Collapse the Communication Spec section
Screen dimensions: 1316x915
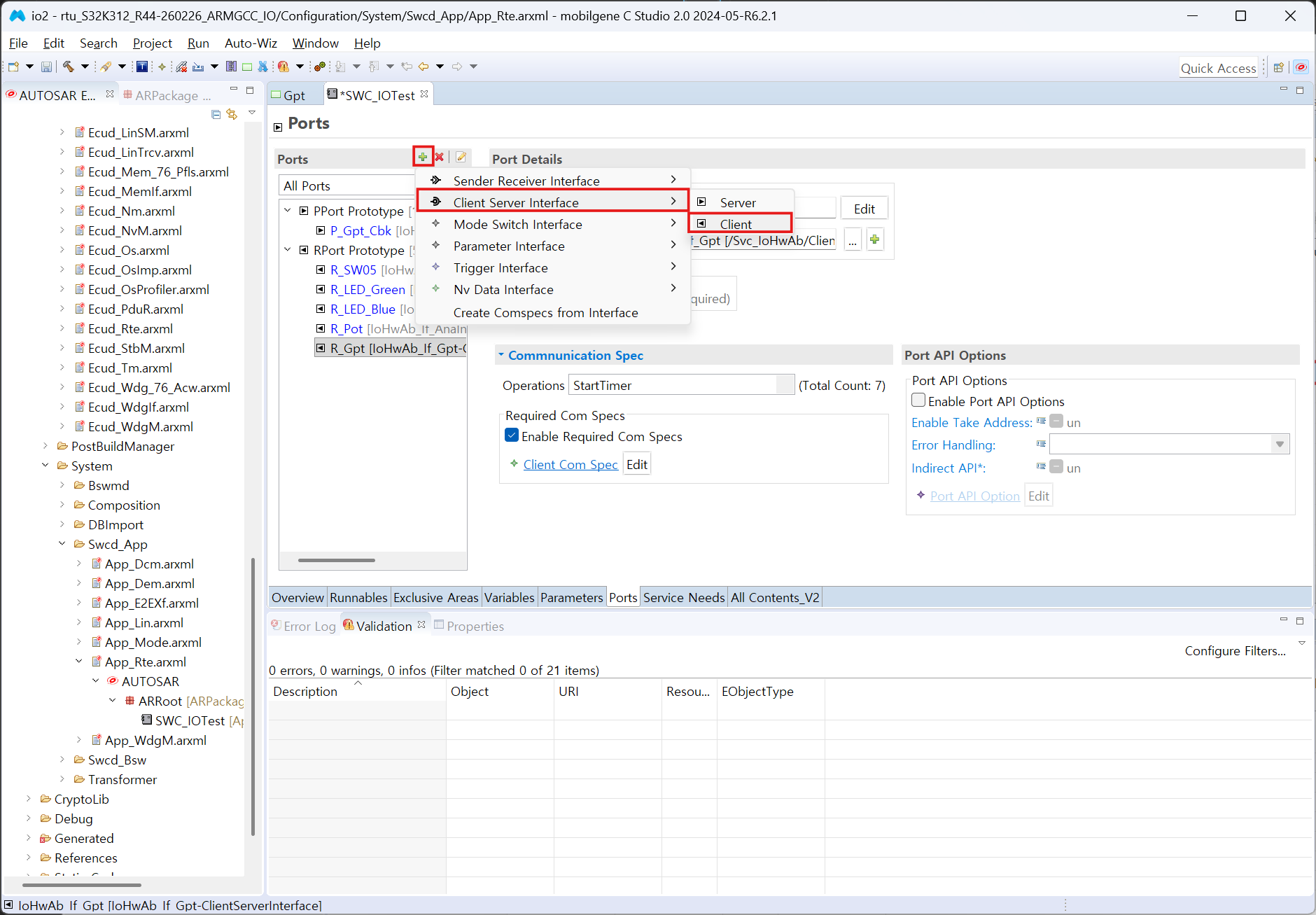[501, 355]
